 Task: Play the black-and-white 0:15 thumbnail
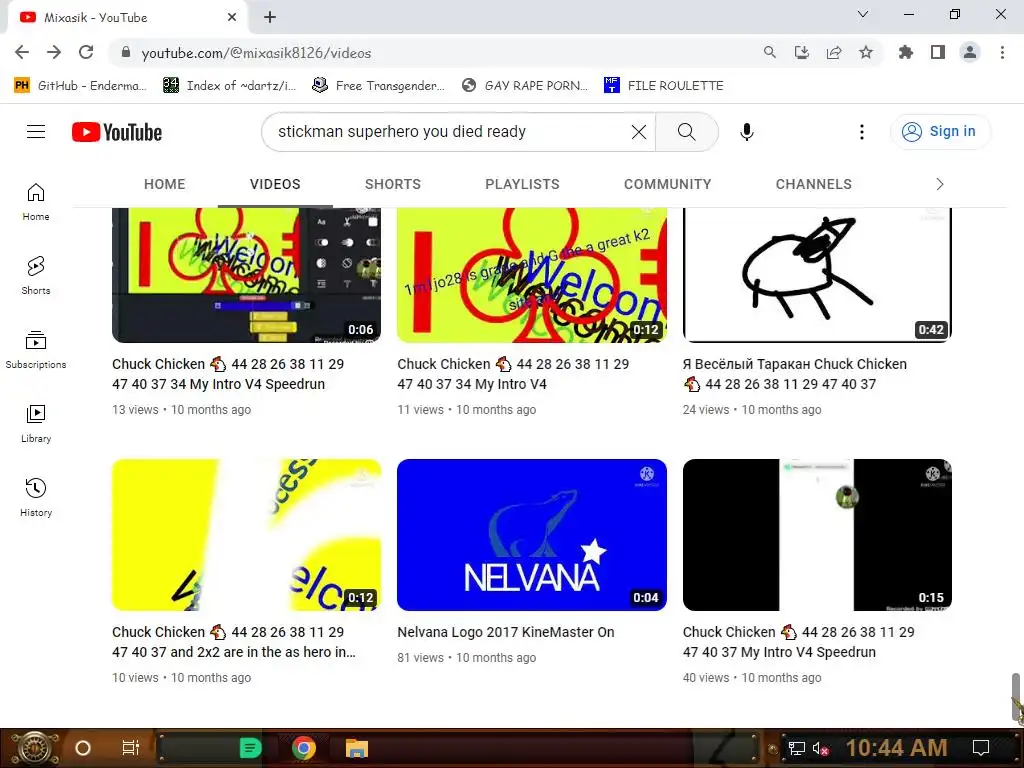click(817, 535)
